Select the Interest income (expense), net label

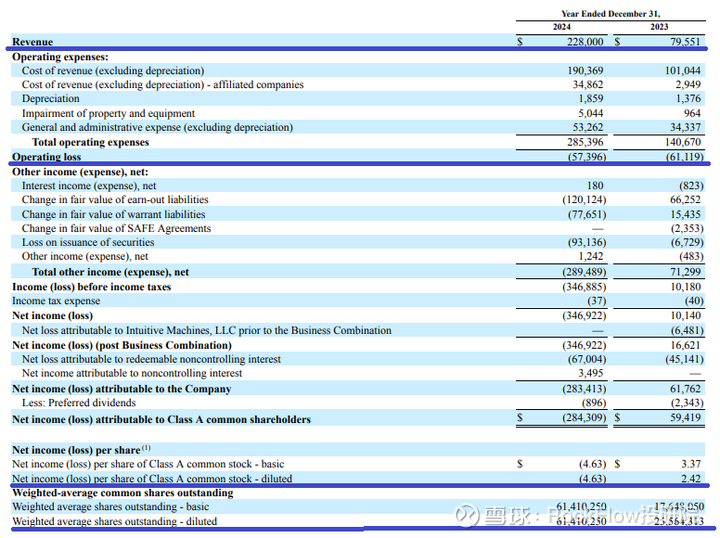(89, 186)
